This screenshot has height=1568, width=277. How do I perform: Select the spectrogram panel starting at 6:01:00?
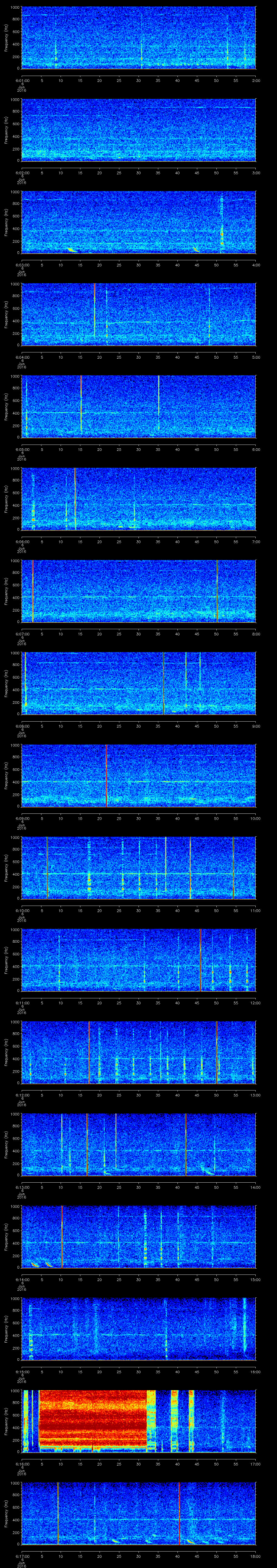(x=139, y=38)
